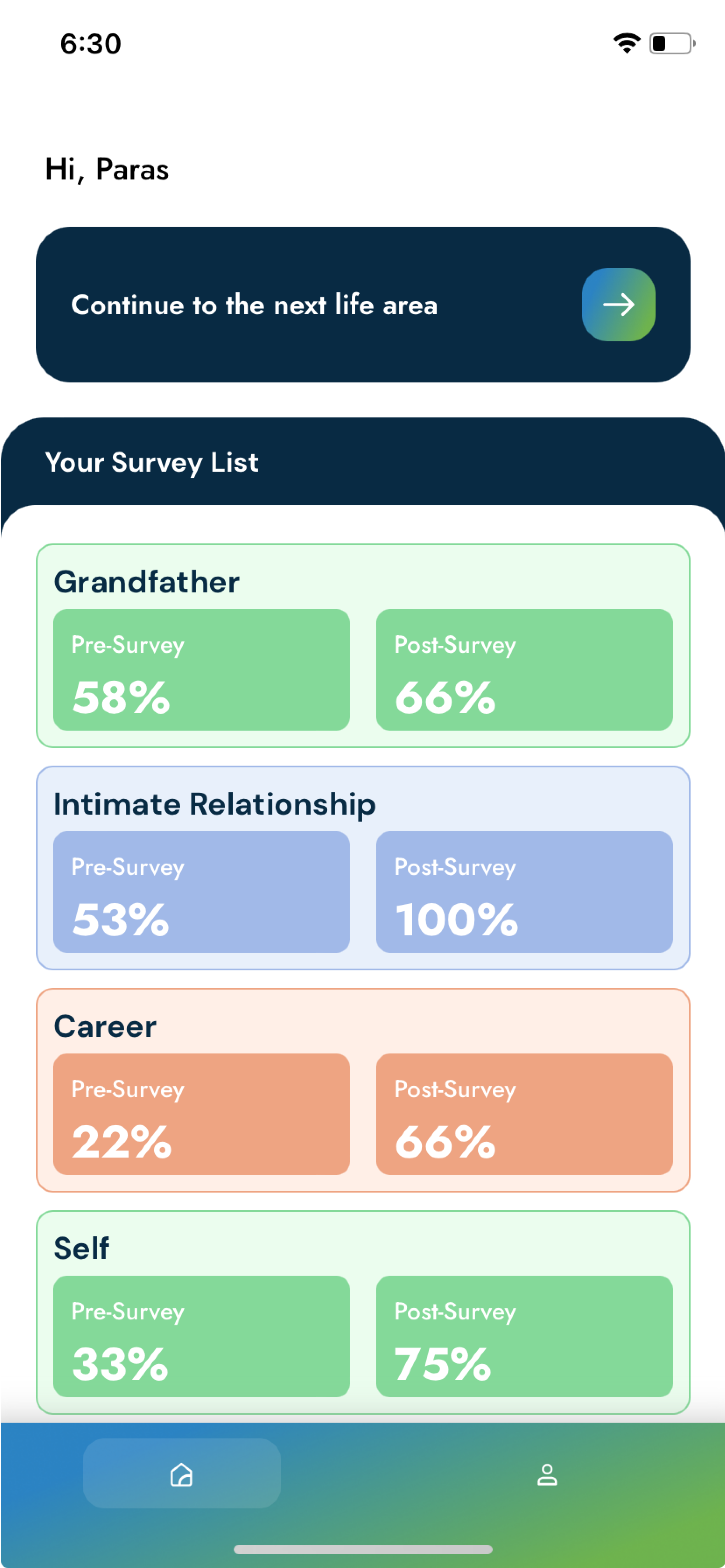This screenshot has width=725, height=1568.
Task: Open Career Post-Survey 66% tile
Action: click(x=525, y=1114)
